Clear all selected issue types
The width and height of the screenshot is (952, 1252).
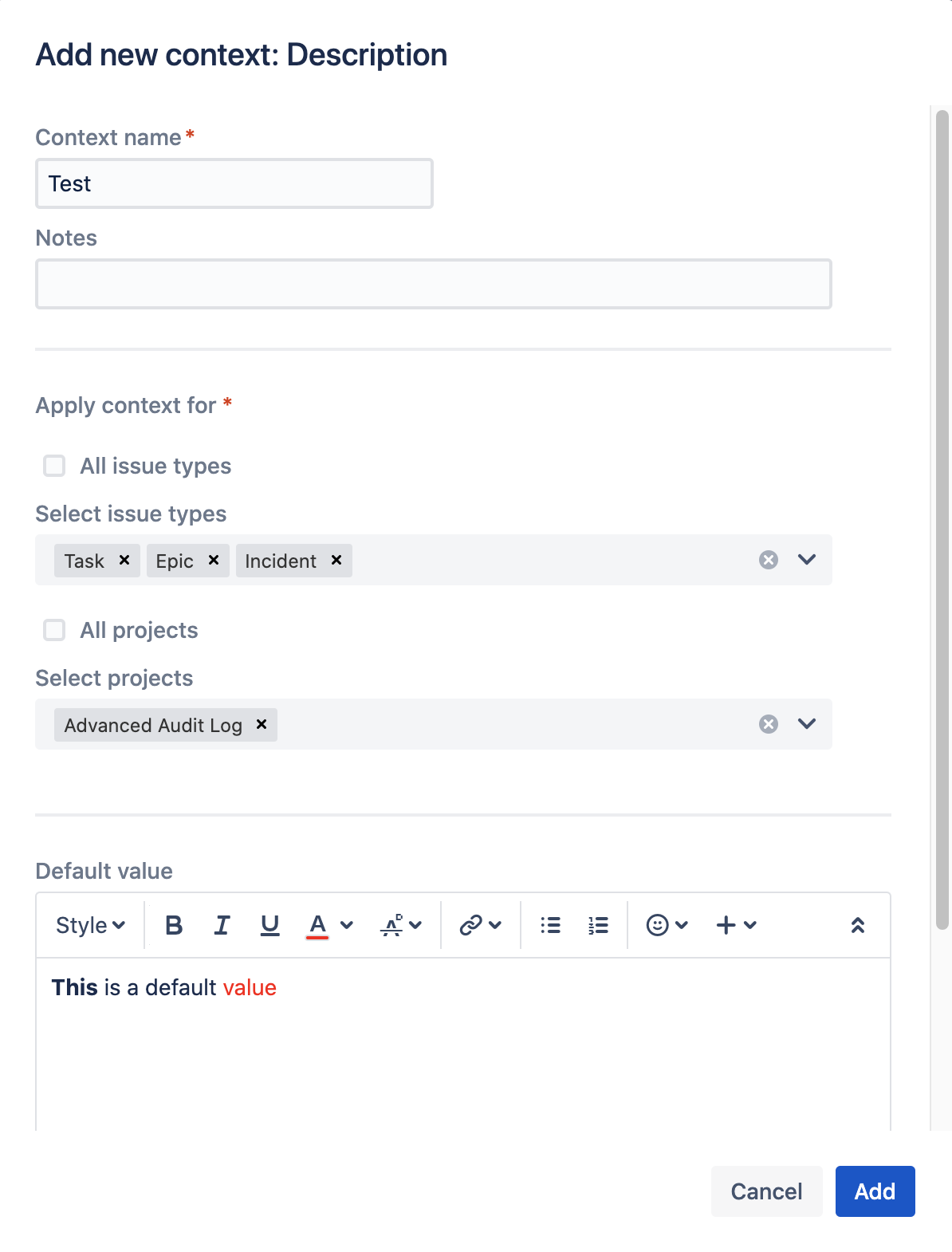click(769, 560)
